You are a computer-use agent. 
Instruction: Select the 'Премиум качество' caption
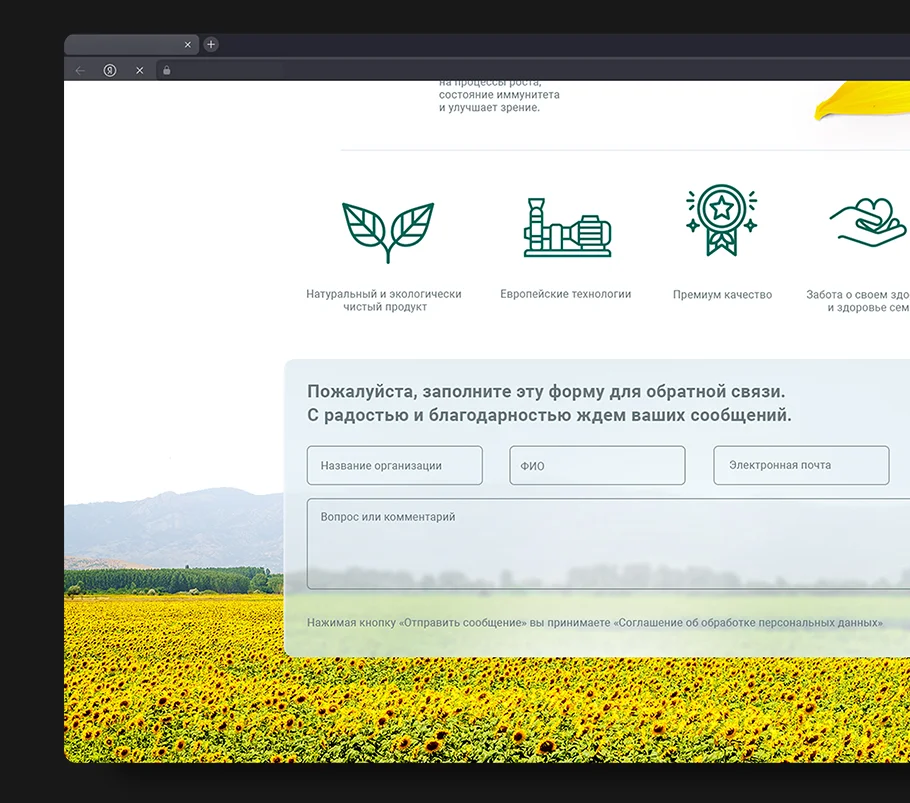pos(723,295)
